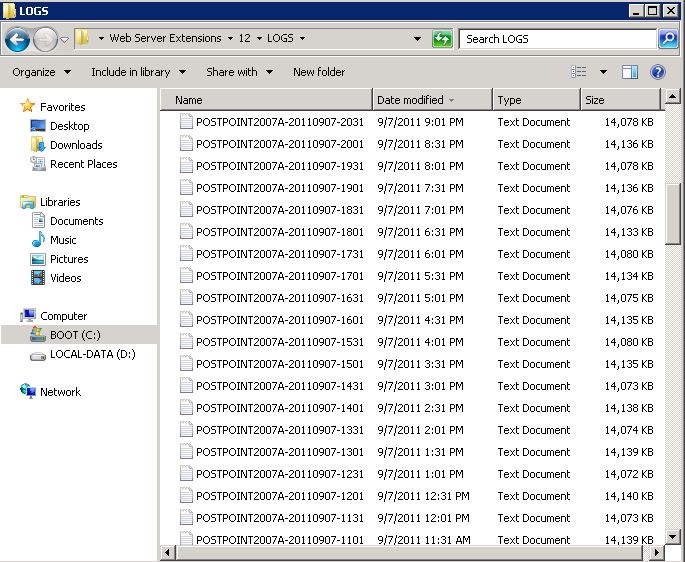The width and height of the screenshot is (685, 562).
Task: Click the Change your view icon
Action: point(579,72)
